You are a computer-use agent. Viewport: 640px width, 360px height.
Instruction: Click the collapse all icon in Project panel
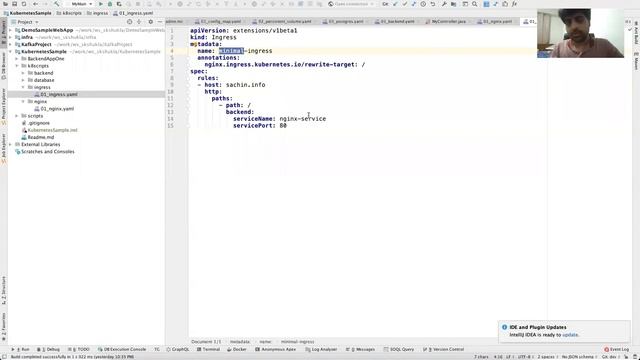click(x=139, y=22)
